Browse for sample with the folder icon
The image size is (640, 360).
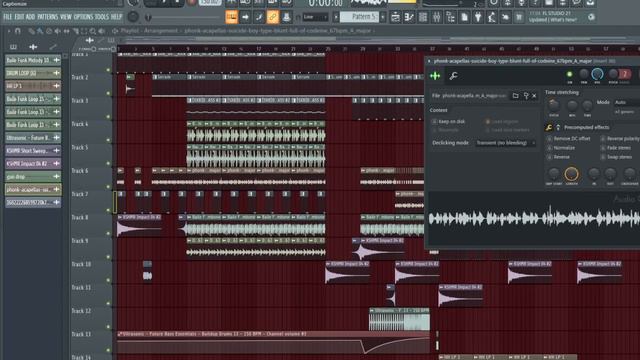coord(516,96)
